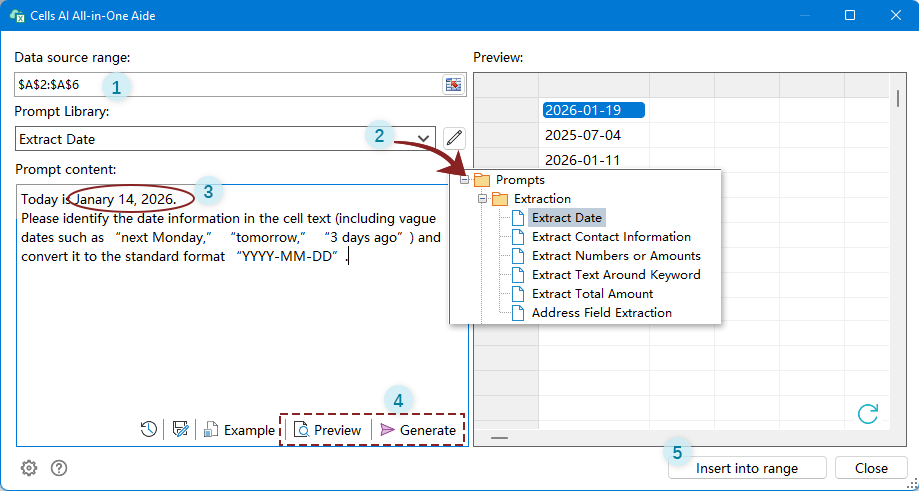Click the pencil edit prompt icon
Screen dimensions: 919x491
(454, 138)
